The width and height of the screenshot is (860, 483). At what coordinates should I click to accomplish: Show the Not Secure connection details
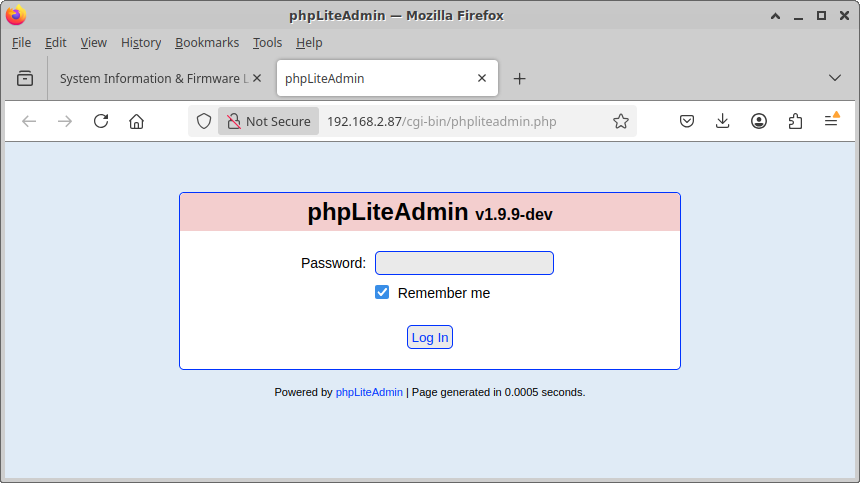point(268,121)
